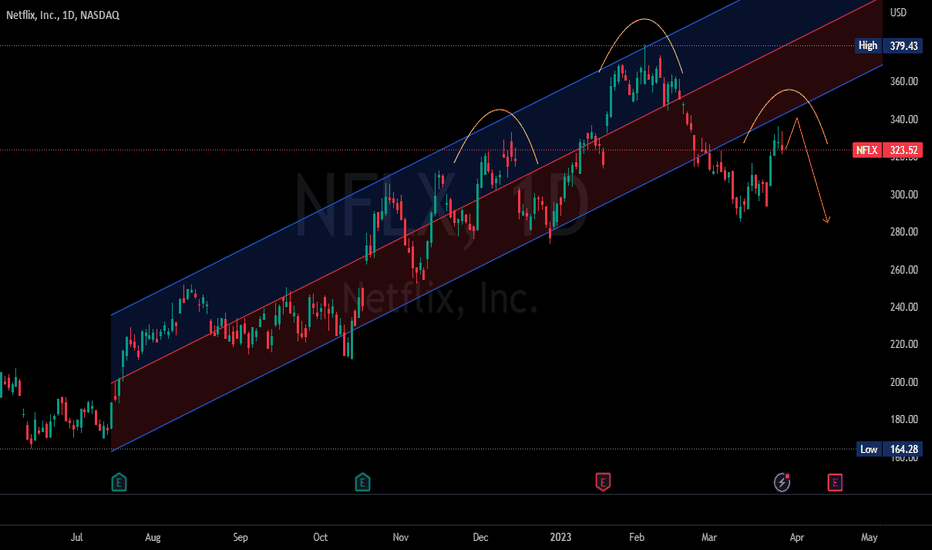Click the 260.00 price axis label
Screen dimensions: 932x550
coord(904,270)
